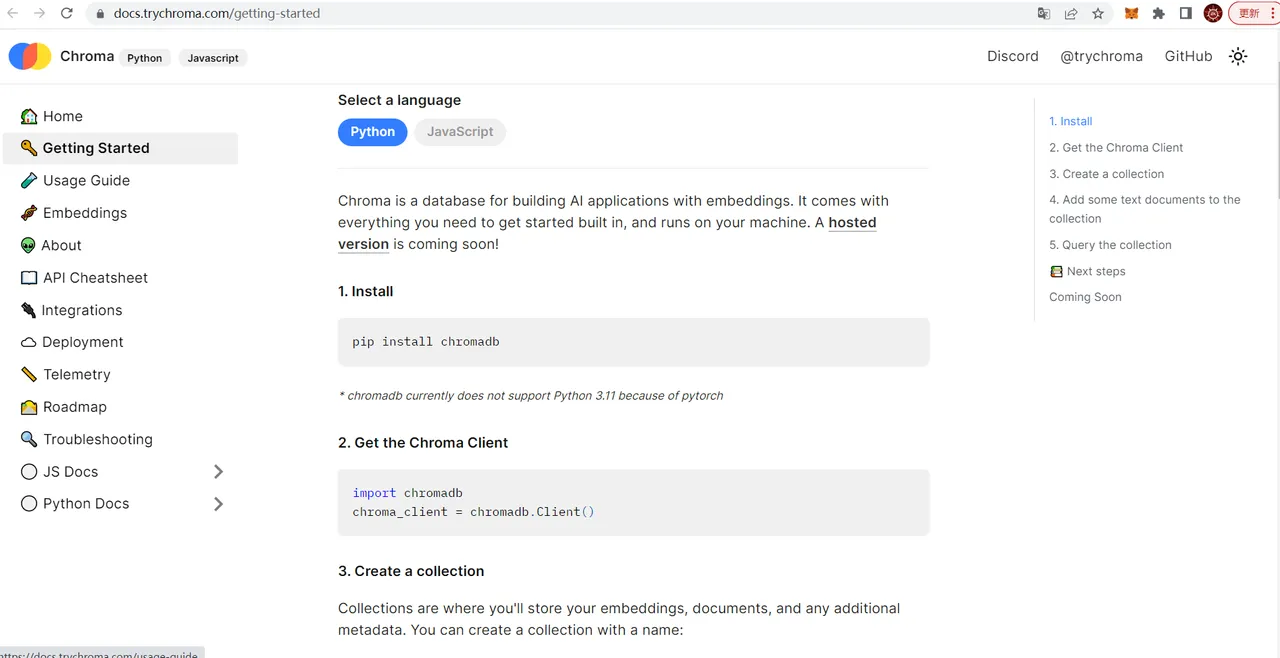Click the translate page icon in address bar

click(1044, 13)
